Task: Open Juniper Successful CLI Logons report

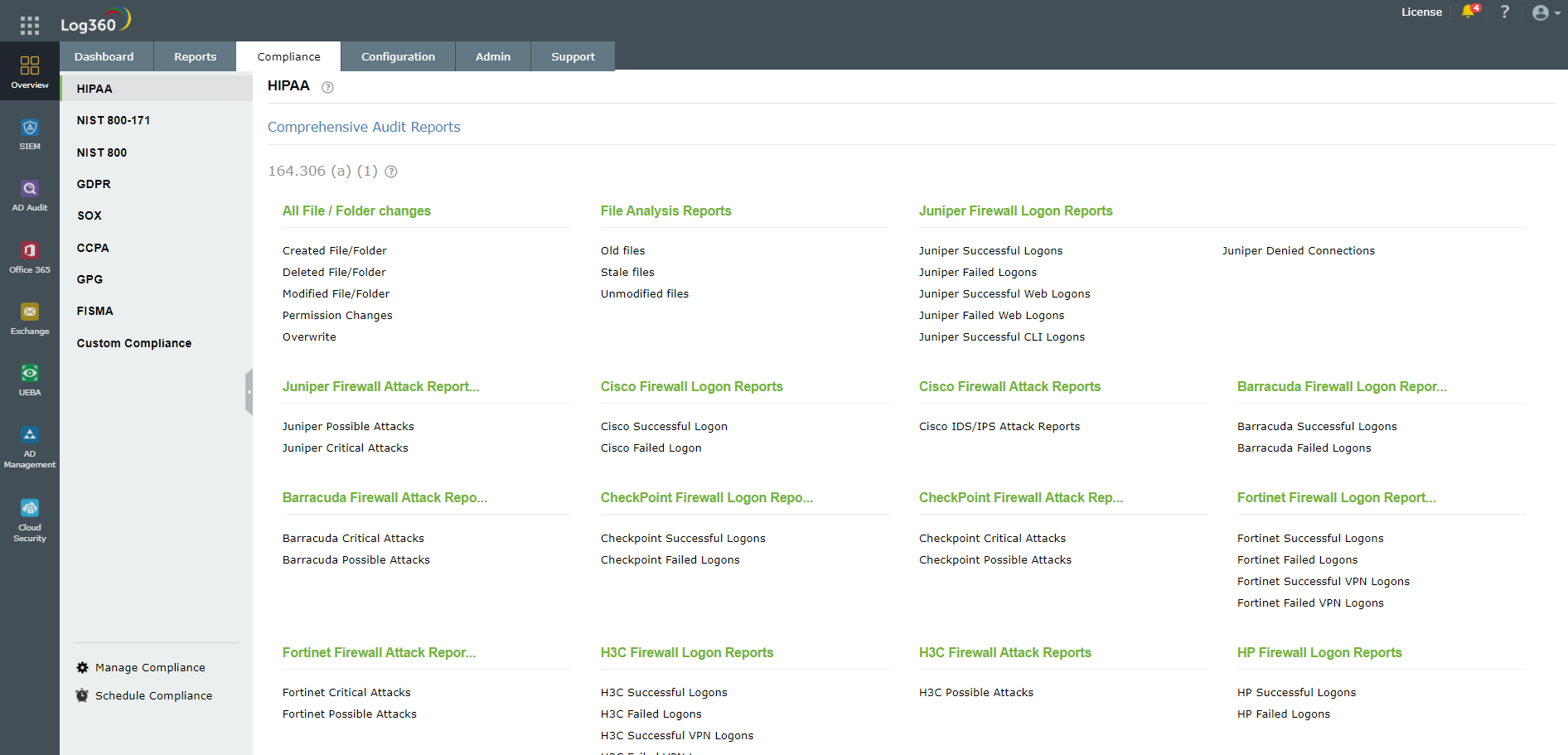Action: point(1001,336)
